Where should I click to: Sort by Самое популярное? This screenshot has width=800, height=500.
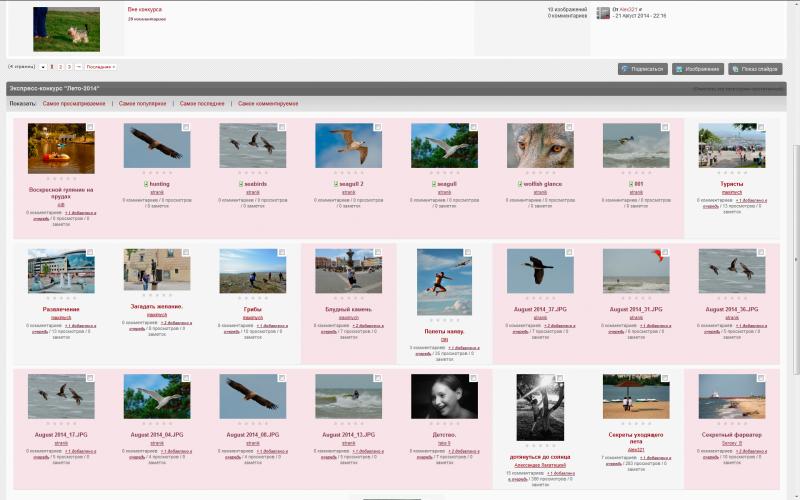[x=142, y=104]
